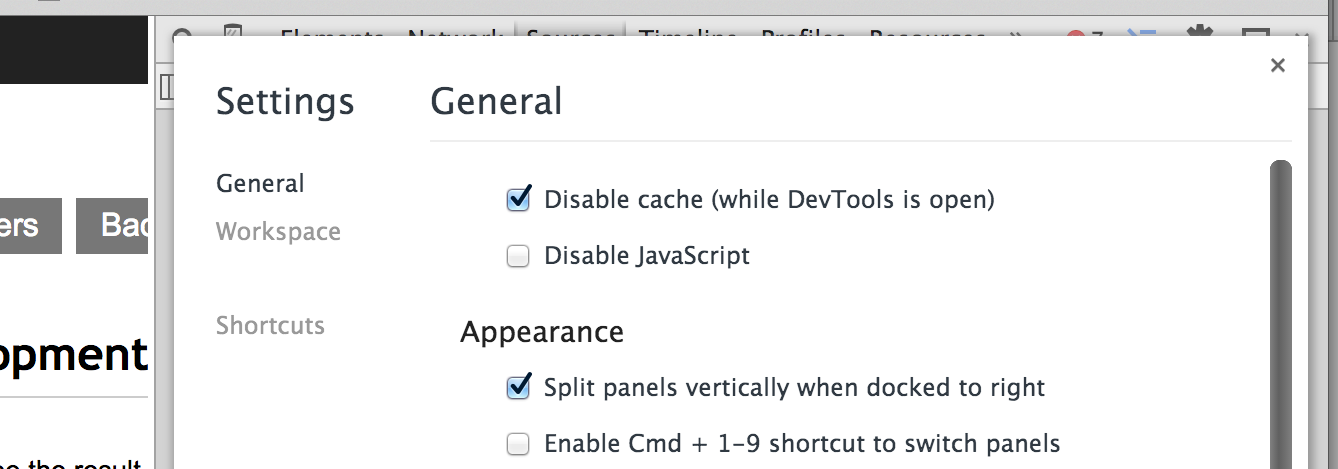1338x469 pixels.
Task: Close the Settings dialog with the X
Action: click(1277, 66)
